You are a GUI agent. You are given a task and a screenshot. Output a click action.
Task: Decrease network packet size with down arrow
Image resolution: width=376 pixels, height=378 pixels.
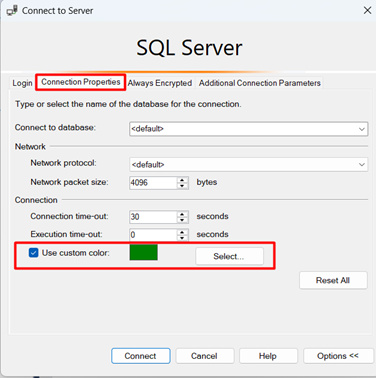click(182, 186)
